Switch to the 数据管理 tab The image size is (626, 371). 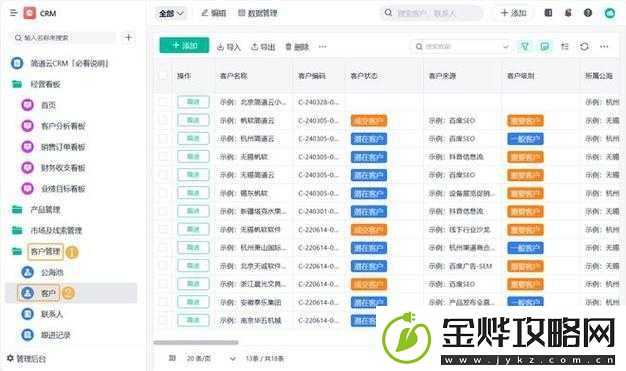(x=258, y=13)
